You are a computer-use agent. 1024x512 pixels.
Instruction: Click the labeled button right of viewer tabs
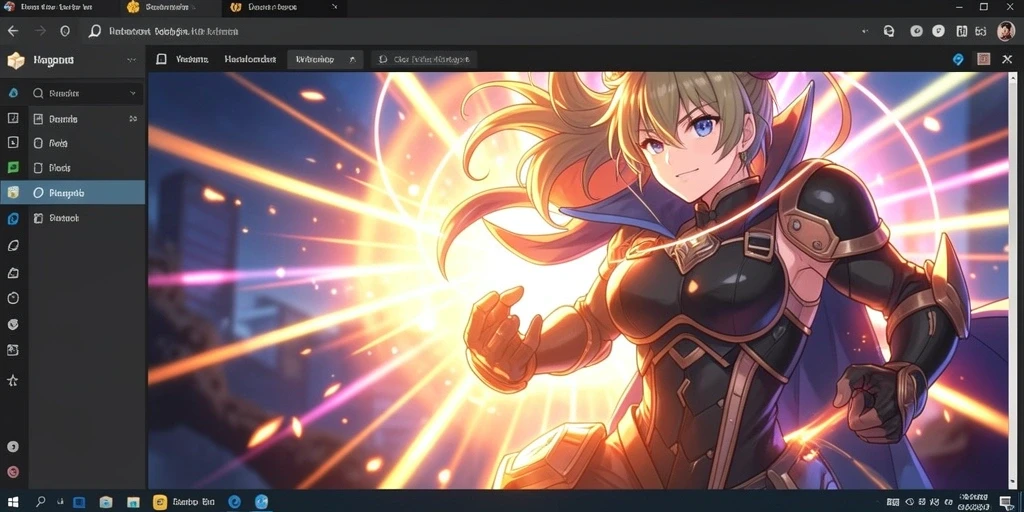[x=424, y=59]
